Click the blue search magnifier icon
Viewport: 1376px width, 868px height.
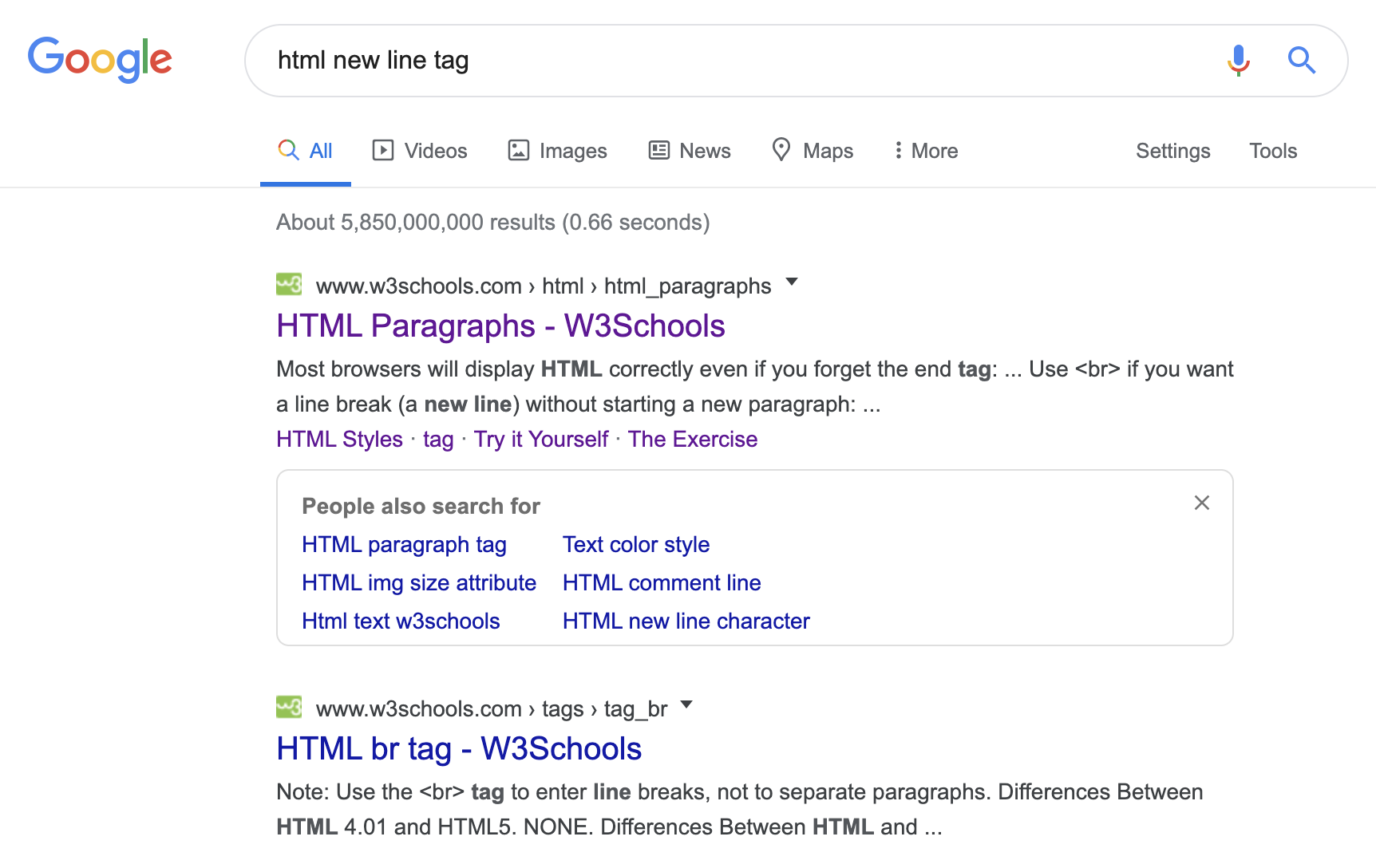pyautogui.click(x=1301, y=60)
